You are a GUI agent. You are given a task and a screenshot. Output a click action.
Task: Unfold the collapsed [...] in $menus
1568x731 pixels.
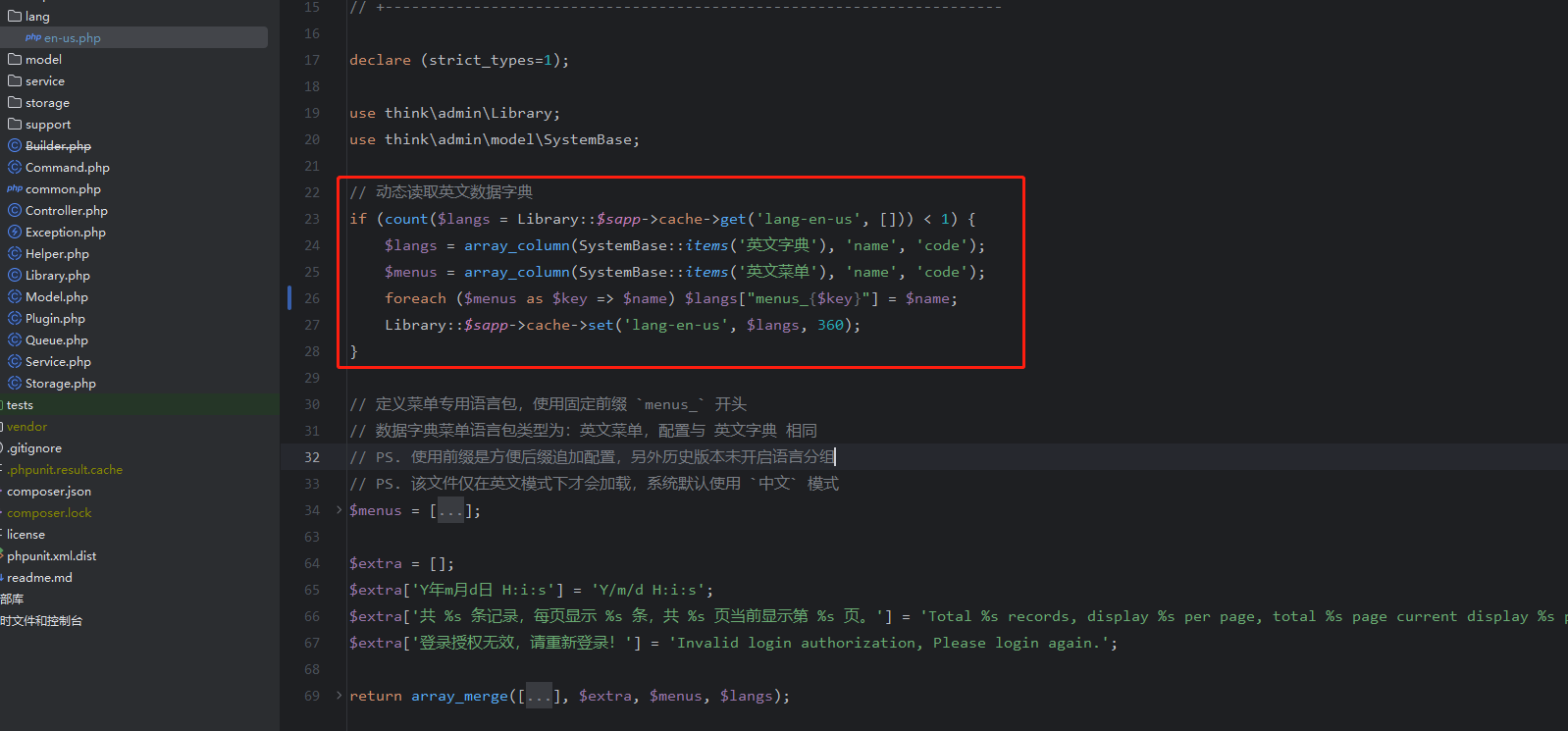point(450,510)
